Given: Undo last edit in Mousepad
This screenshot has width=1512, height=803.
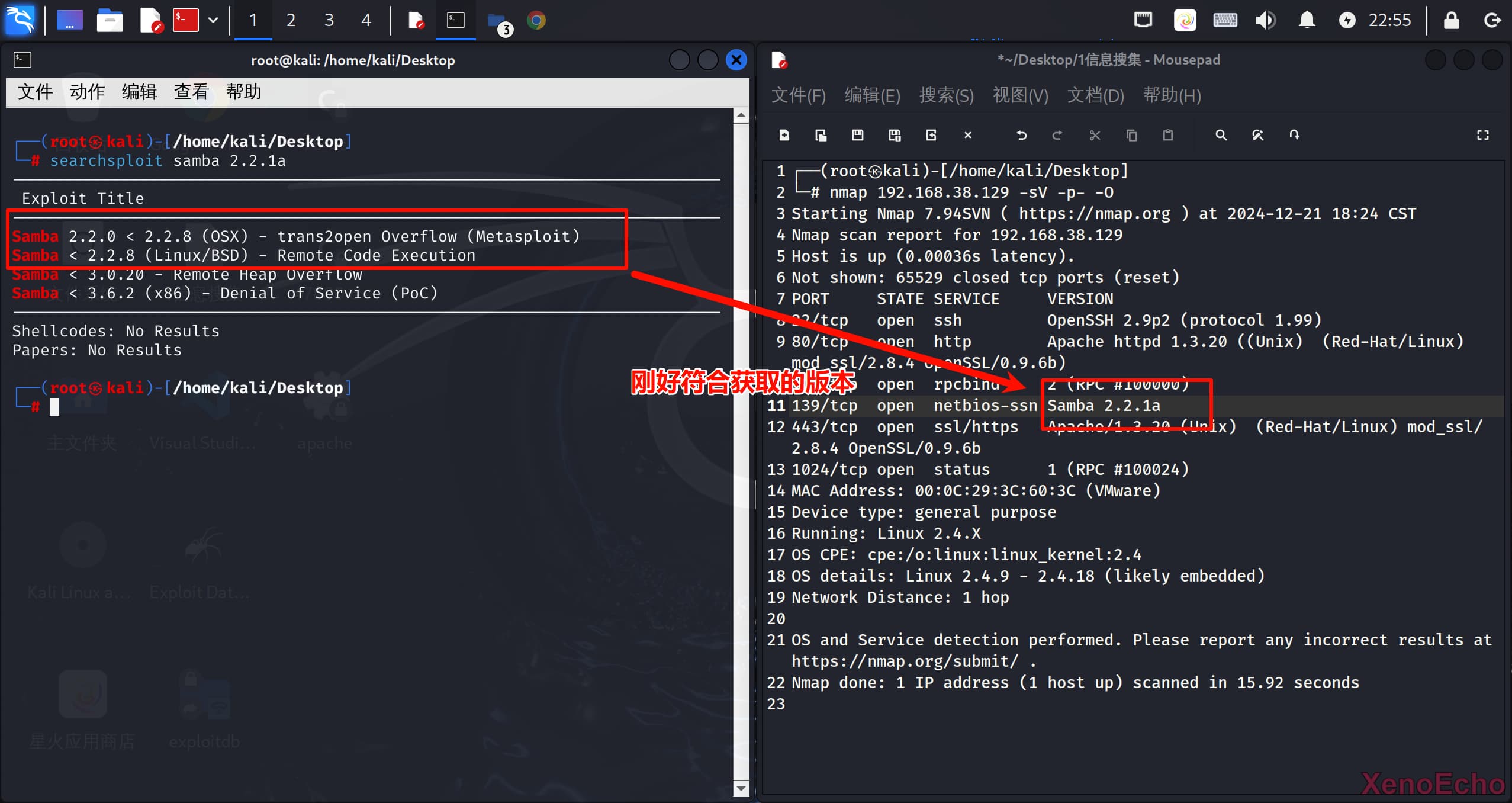Looking at the screenshot, I should tap(1021, 136).
